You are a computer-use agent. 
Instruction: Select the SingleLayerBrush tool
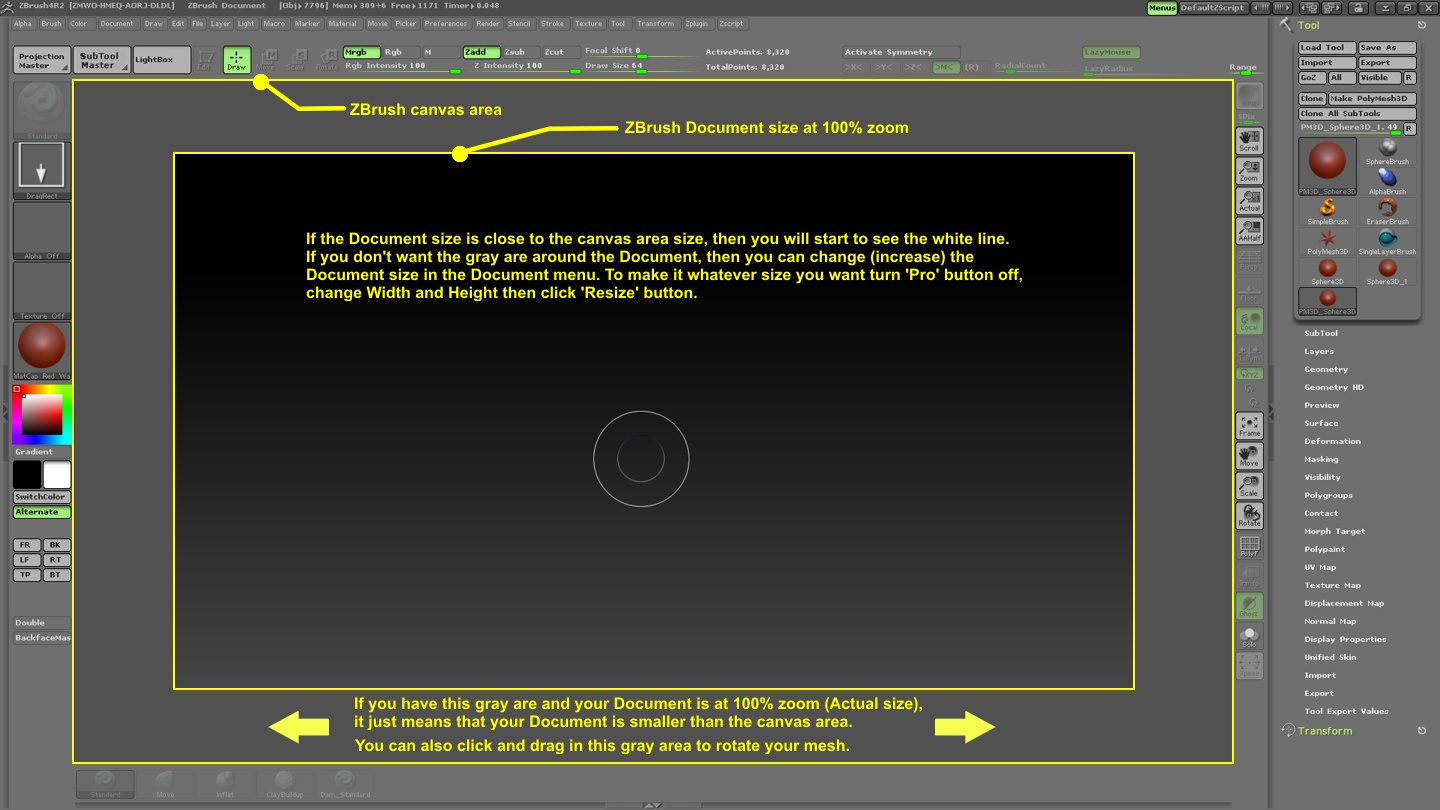(x=1387, y=241)
